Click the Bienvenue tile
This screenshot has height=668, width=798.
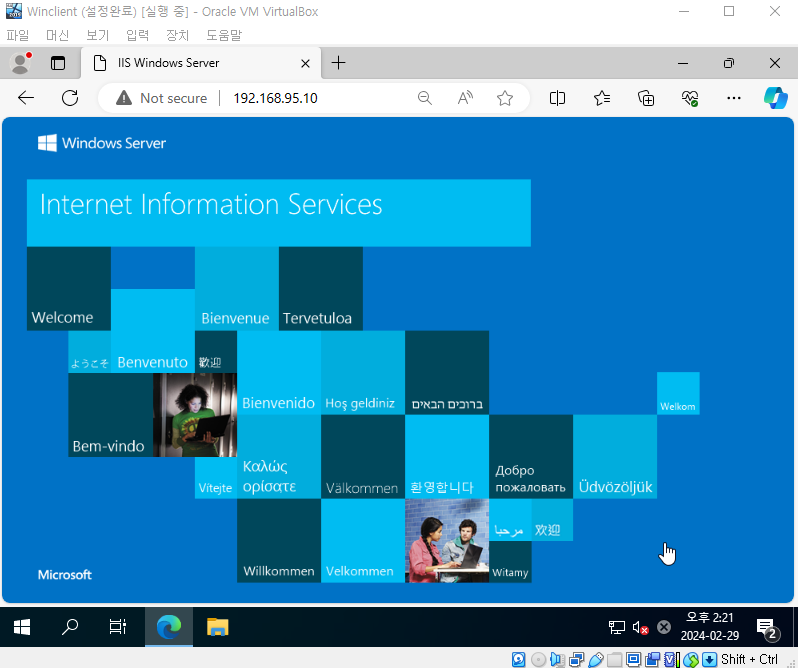pos(237,288)
